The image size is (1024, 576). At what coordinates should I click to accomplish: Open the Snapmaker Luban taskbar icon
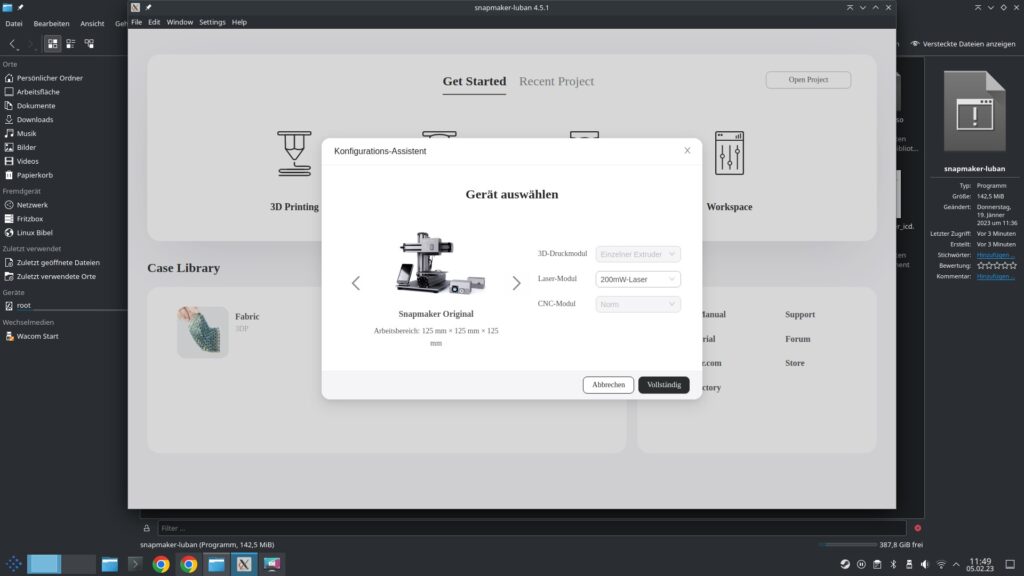point(244,564)
